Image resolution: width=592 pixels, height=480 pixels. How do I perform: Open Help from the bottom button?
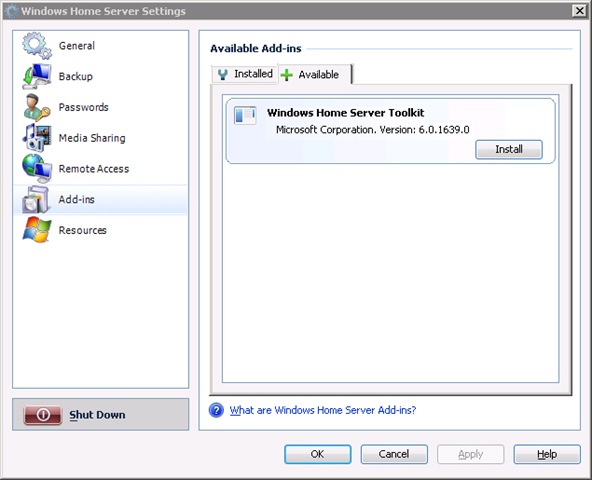pos(547,454)
